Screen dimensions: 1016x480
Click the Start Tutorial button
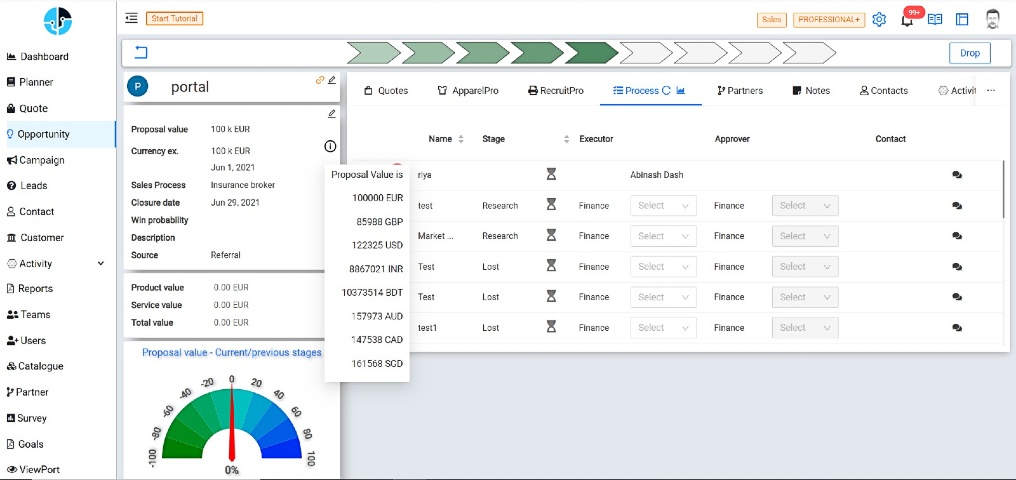(175, 18)
